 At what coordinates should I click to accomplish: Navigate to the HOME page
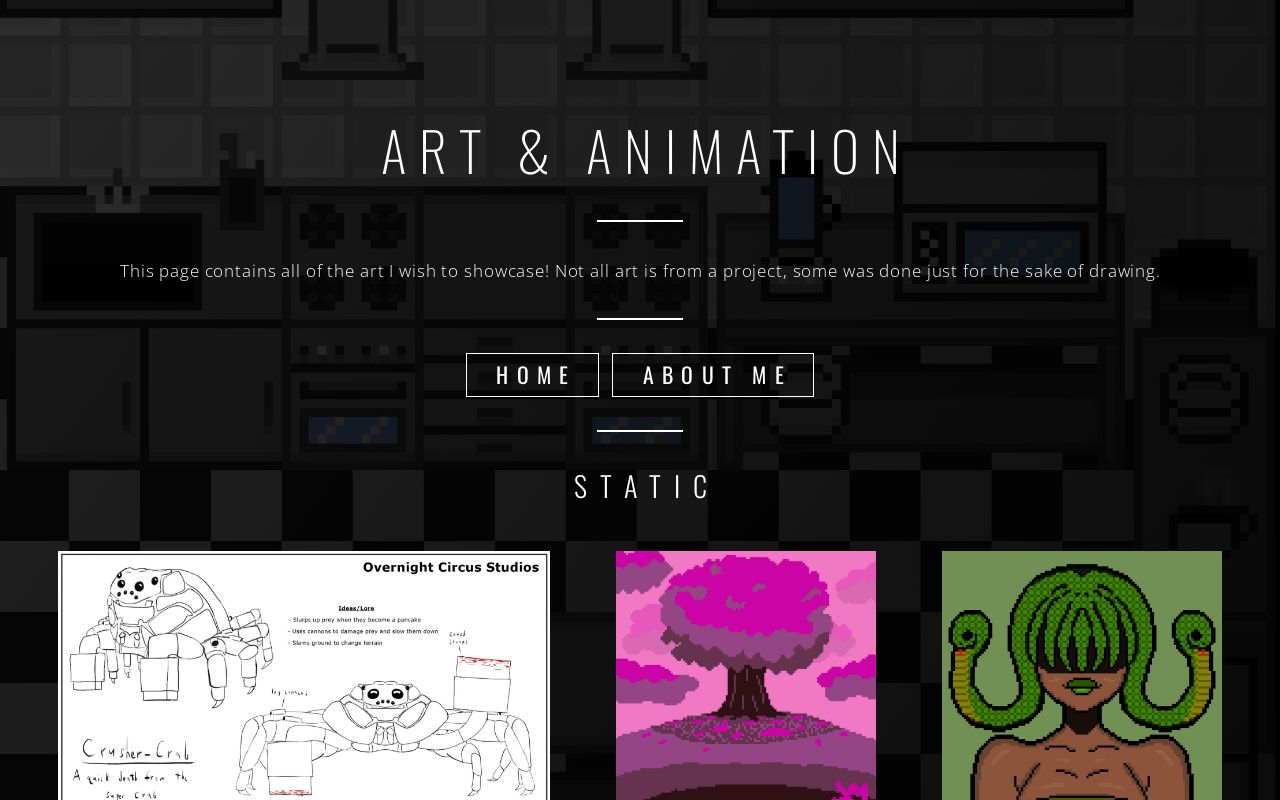[532, 375]
